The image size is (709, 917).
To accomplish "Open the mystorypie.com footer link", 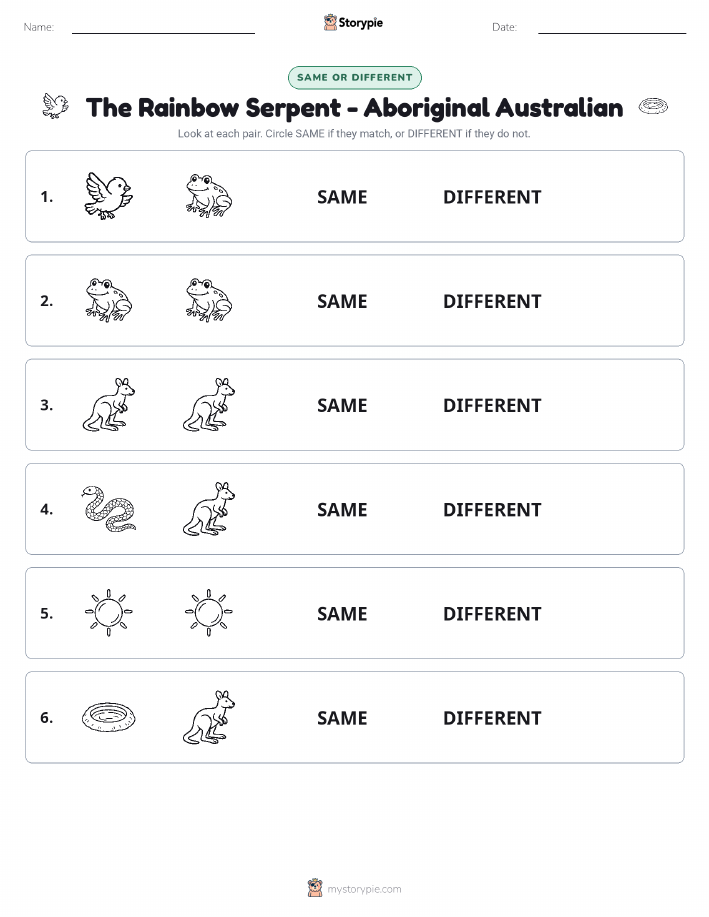I will [x=354, y=888].
